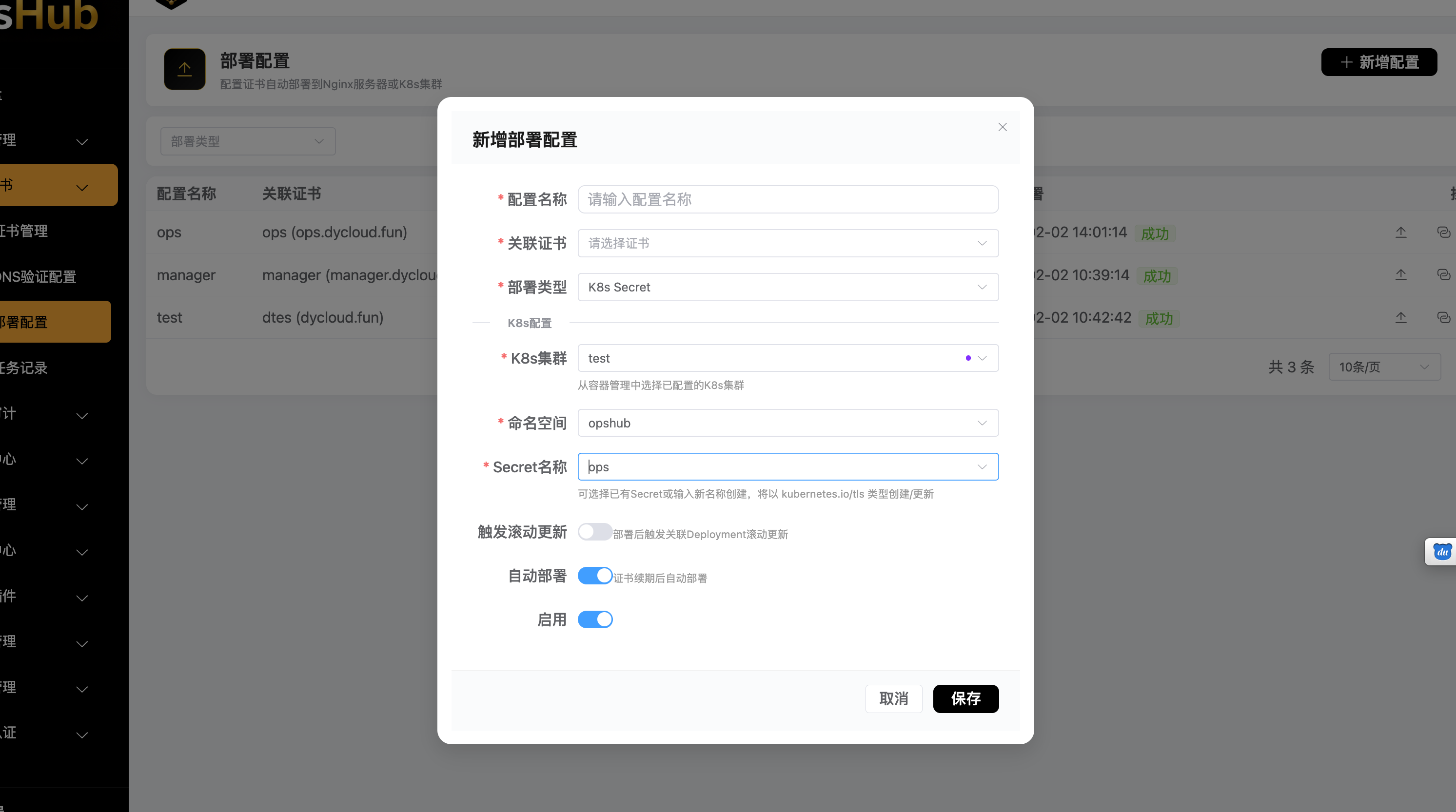
Task: Click the Baidu Netdisk floating icon
Action: coord(1442,552)
